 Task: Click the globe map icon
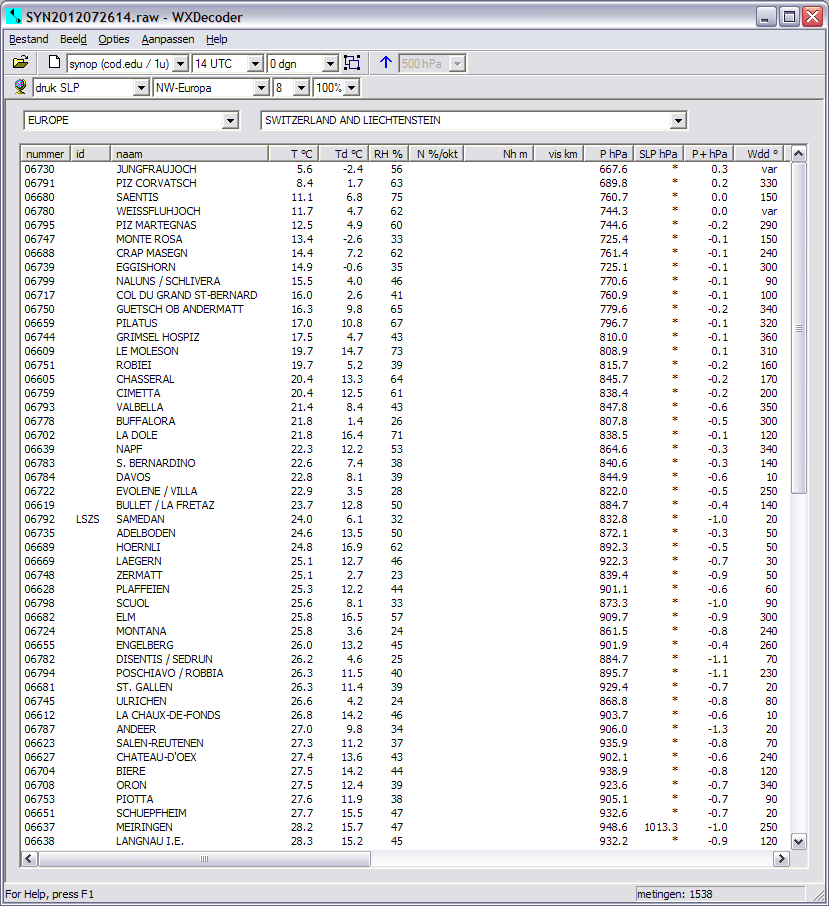(x=20, y=87)
